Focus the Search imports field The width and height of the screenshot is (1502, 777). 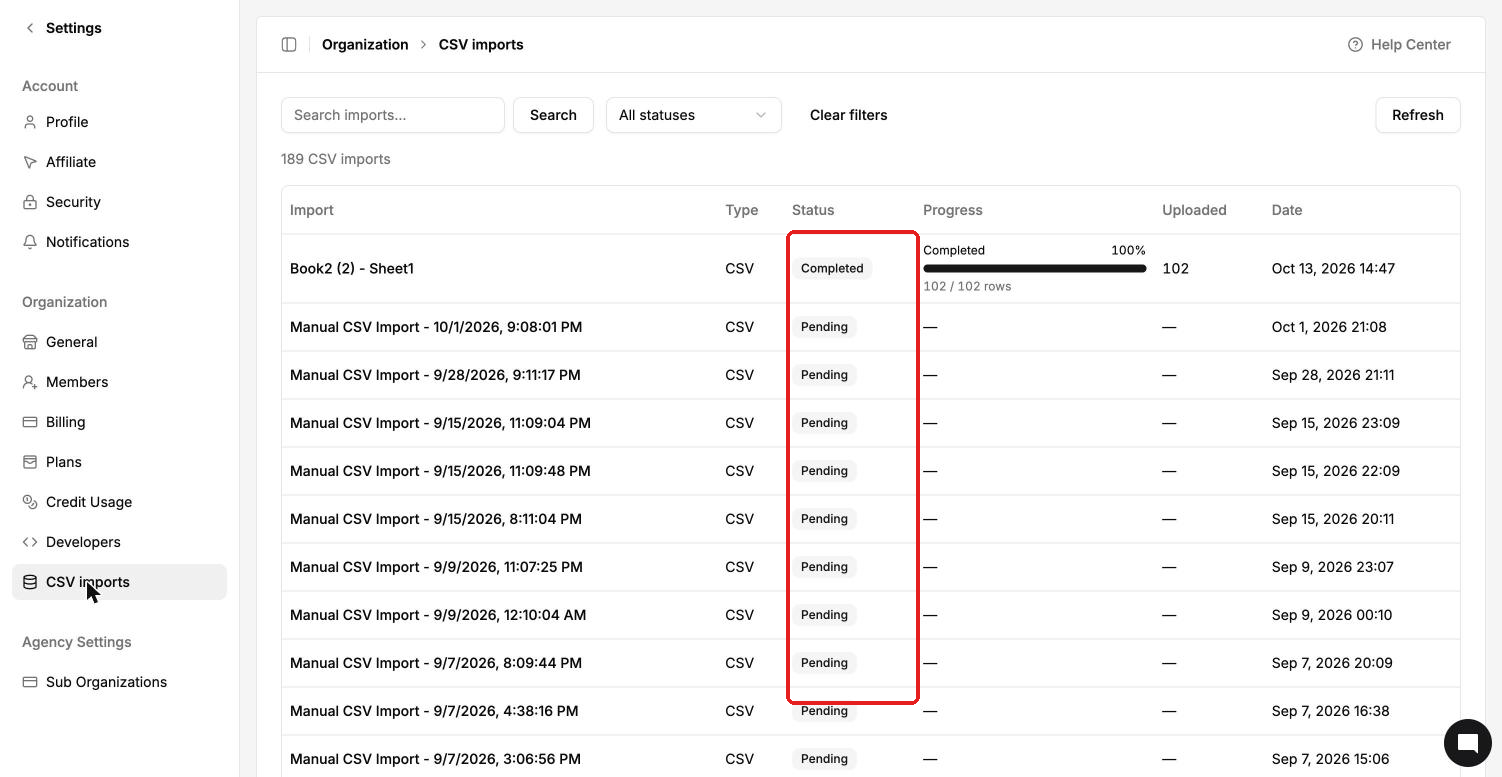click(393, 115)
